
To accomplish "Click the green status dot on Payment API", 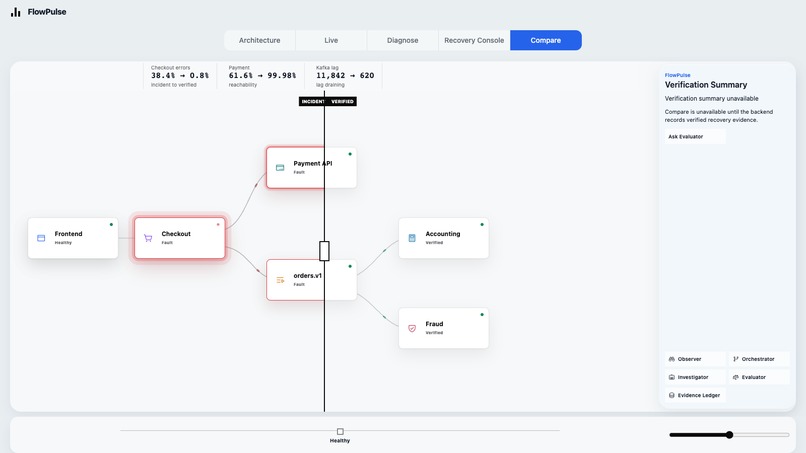I will coord(350,154).
